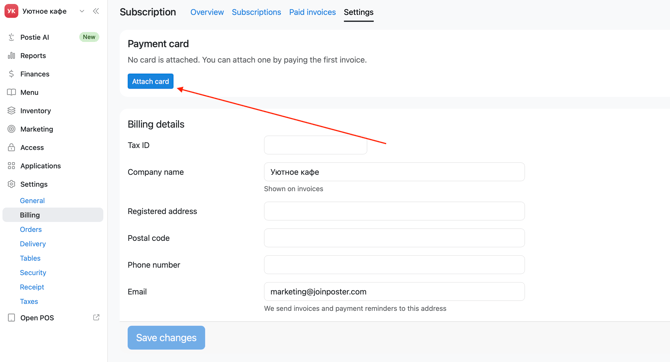Select the Settings tab in Subscription
The width and height of the screenshot is (670, 362).
[359, 12]
